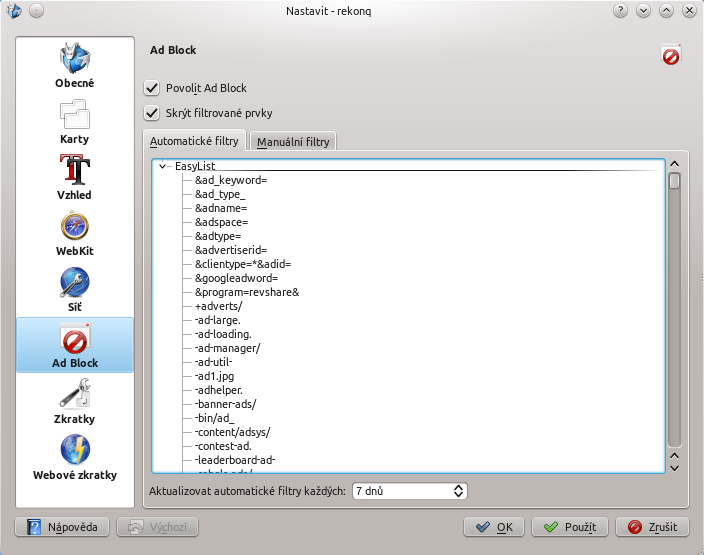
Task: Select the -bin/ad_ filter row
Action: coord(214,418)
